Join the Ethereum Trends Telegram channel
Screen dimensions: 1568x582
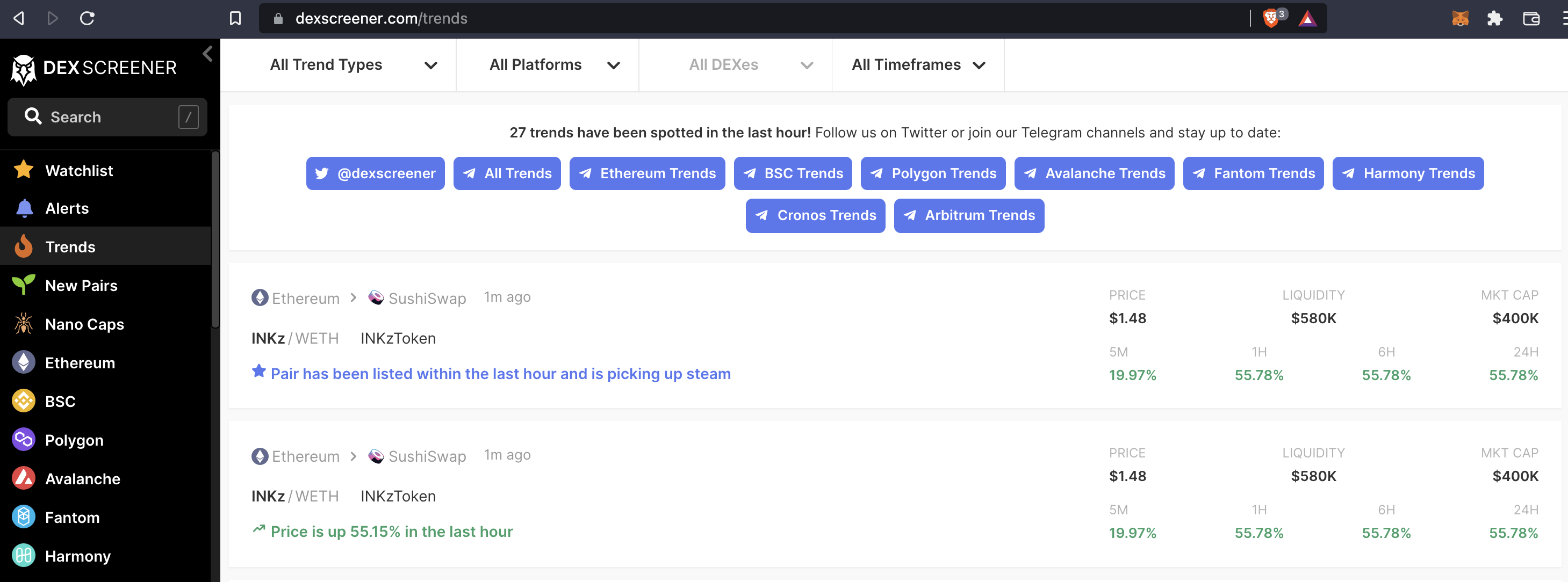646,173
